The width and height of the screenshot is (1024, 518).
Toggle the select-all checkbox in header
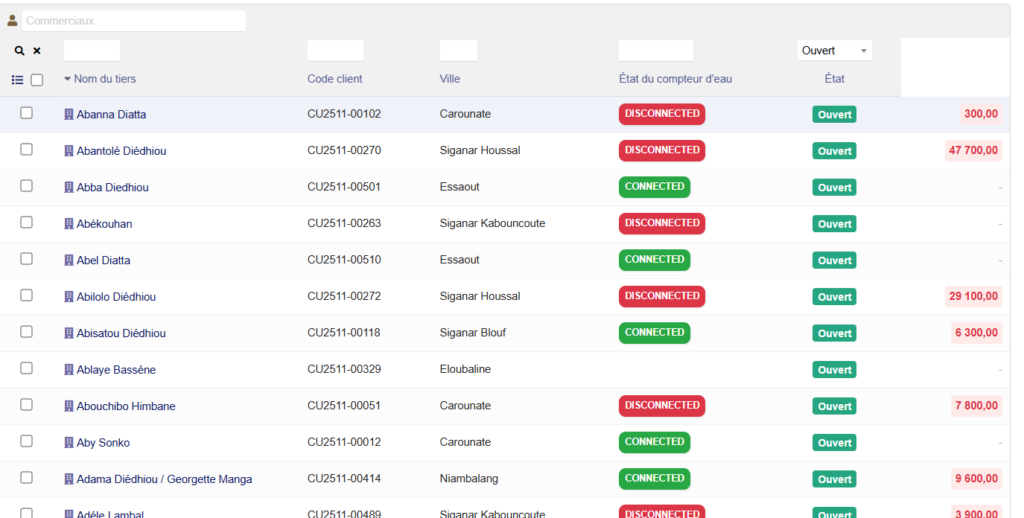coord(37,80)
